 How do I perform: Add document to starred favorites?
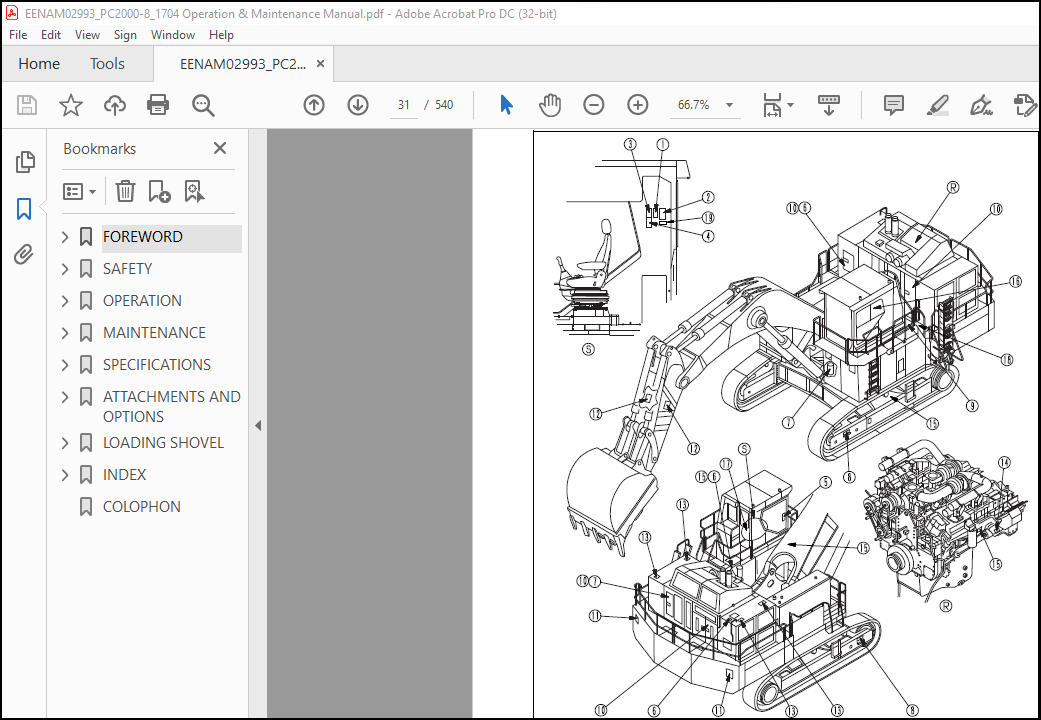click(70, 105)
